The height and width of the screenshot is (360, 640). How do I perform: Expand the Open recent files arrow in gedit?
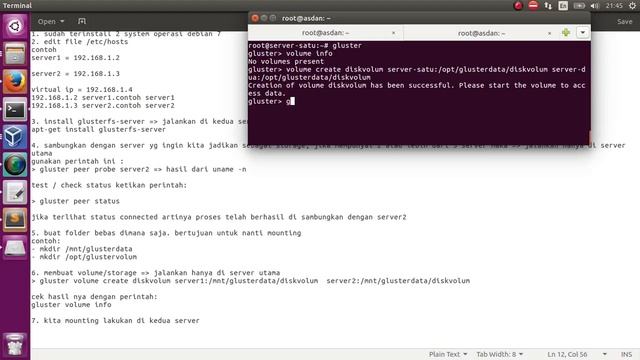62,21
